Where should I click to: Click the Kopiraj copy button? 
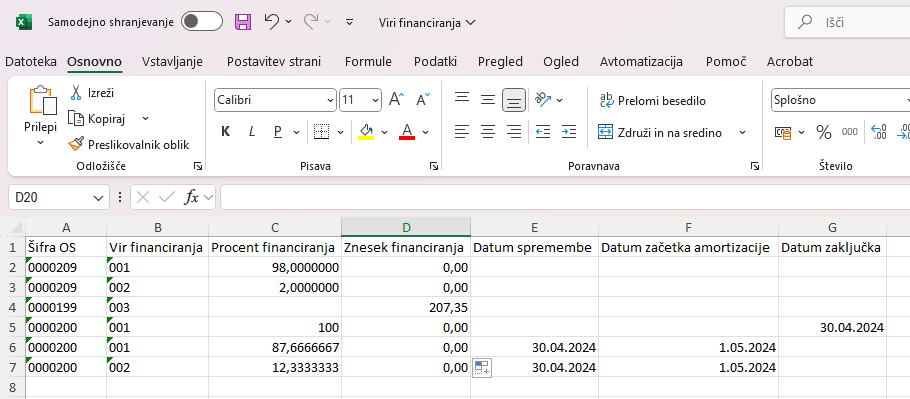pos(98,119)
